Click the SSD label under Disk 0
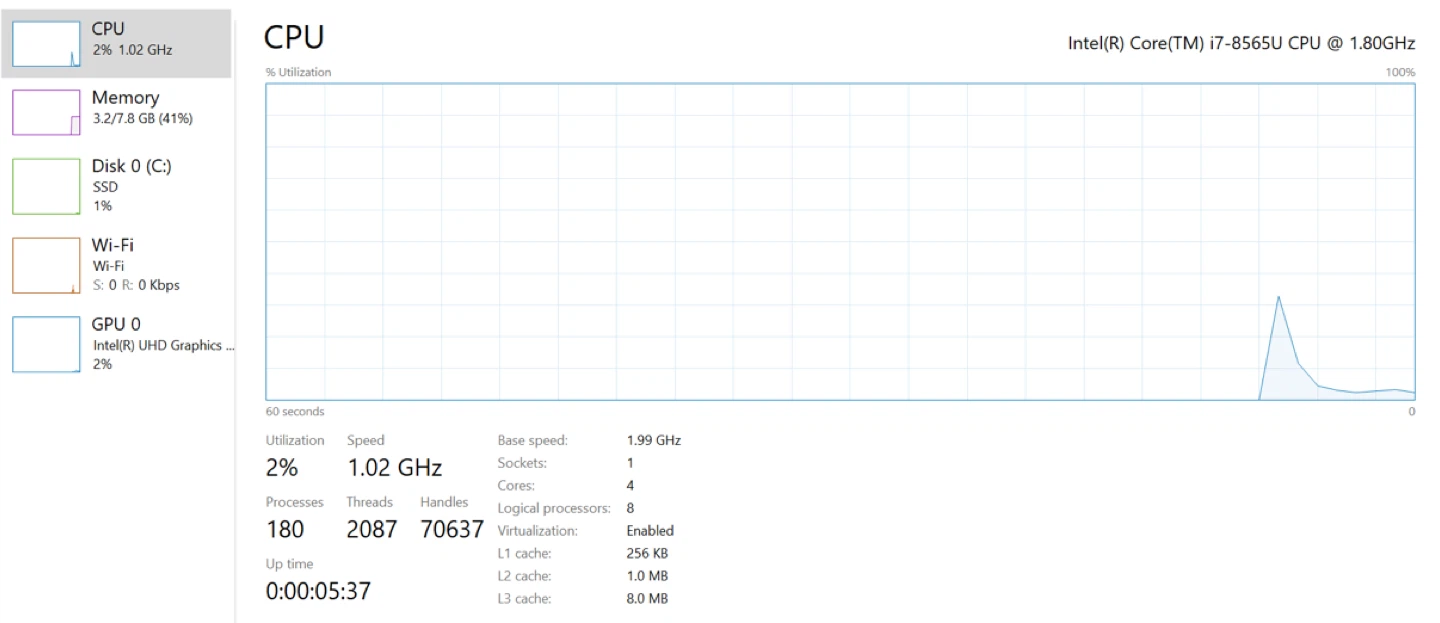Viewport: 1440px width, 623px height. point(105,186)
